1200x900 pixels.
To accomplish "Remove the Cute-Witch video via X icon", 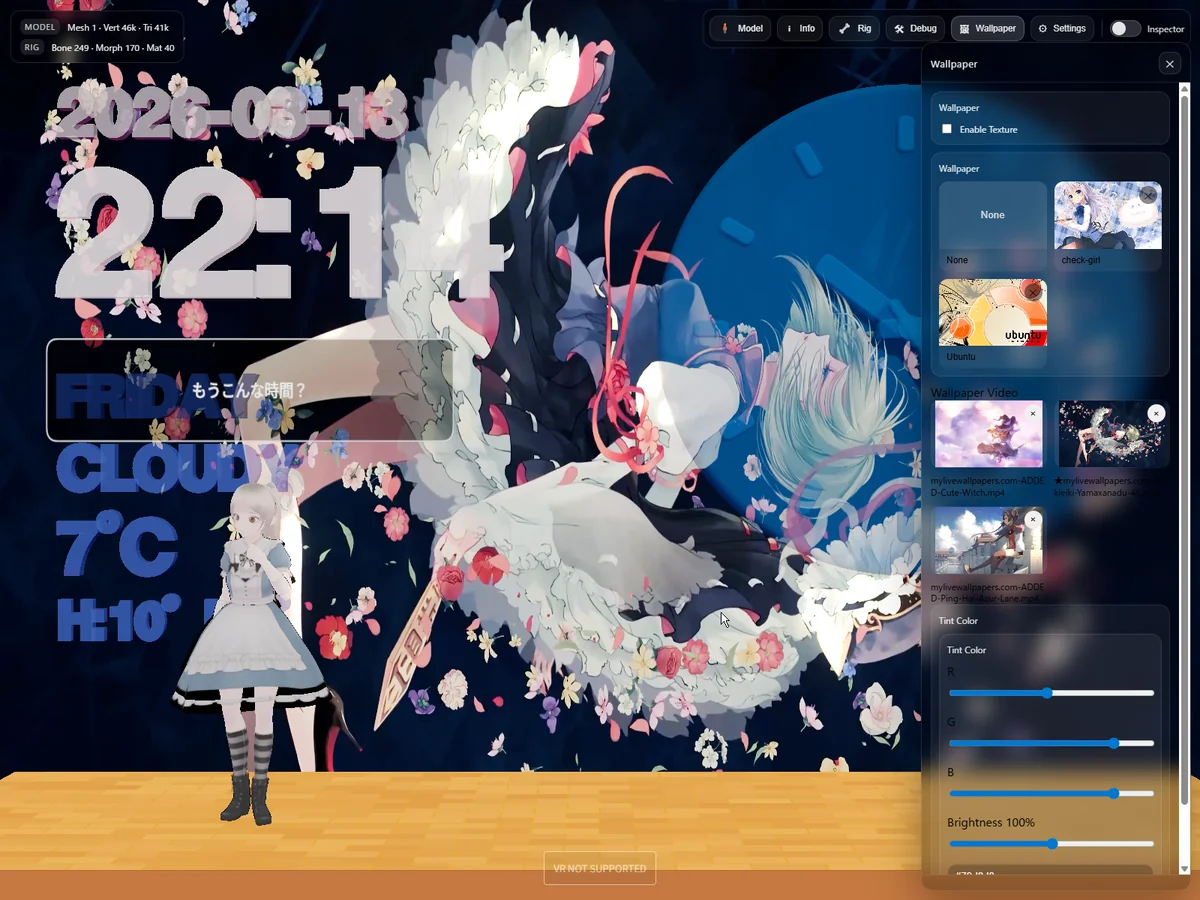I will pyautogui.click(x=1033, y=413).
